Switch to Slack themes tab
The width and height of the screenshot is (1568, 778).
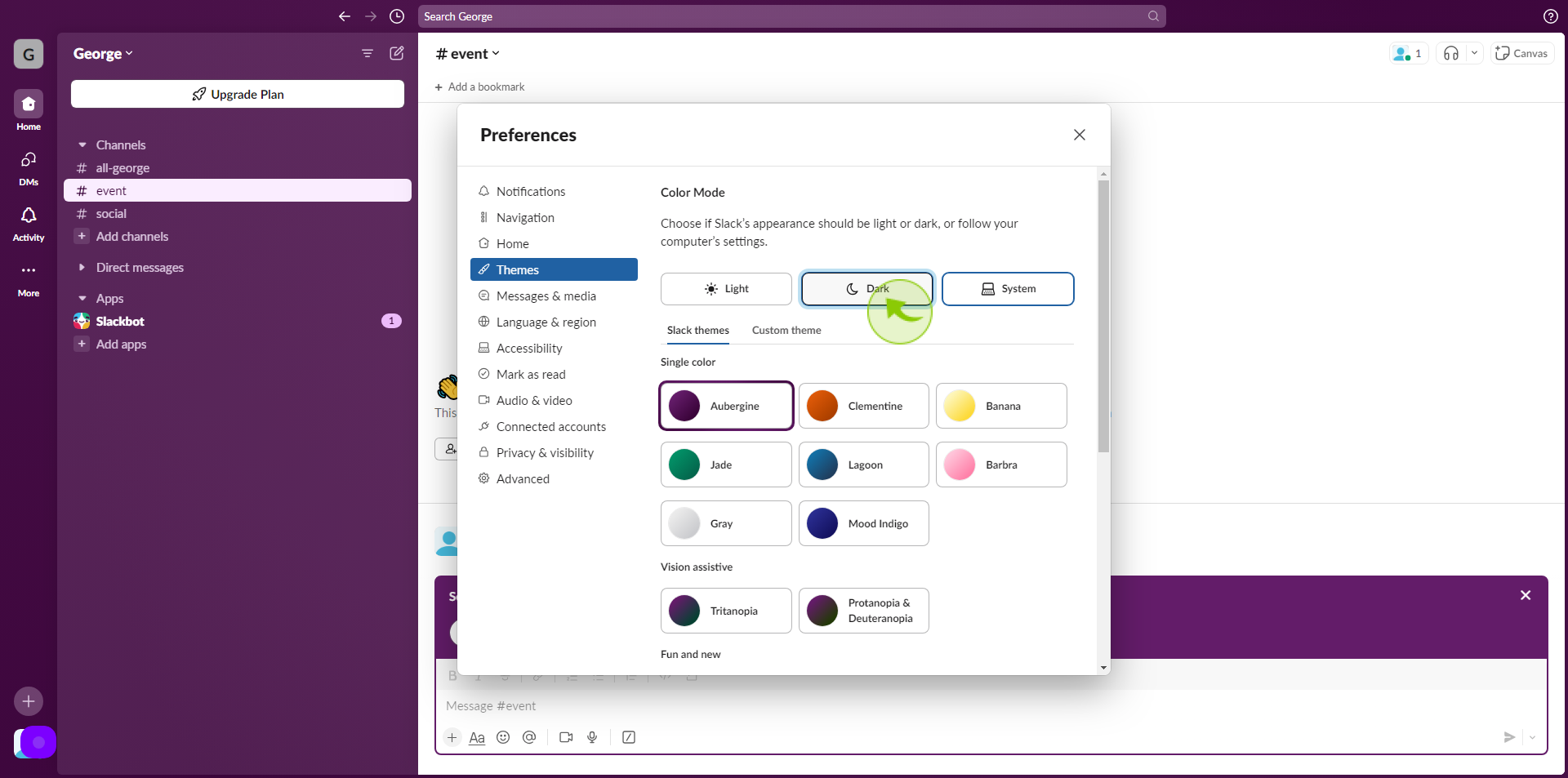point(698,331)
